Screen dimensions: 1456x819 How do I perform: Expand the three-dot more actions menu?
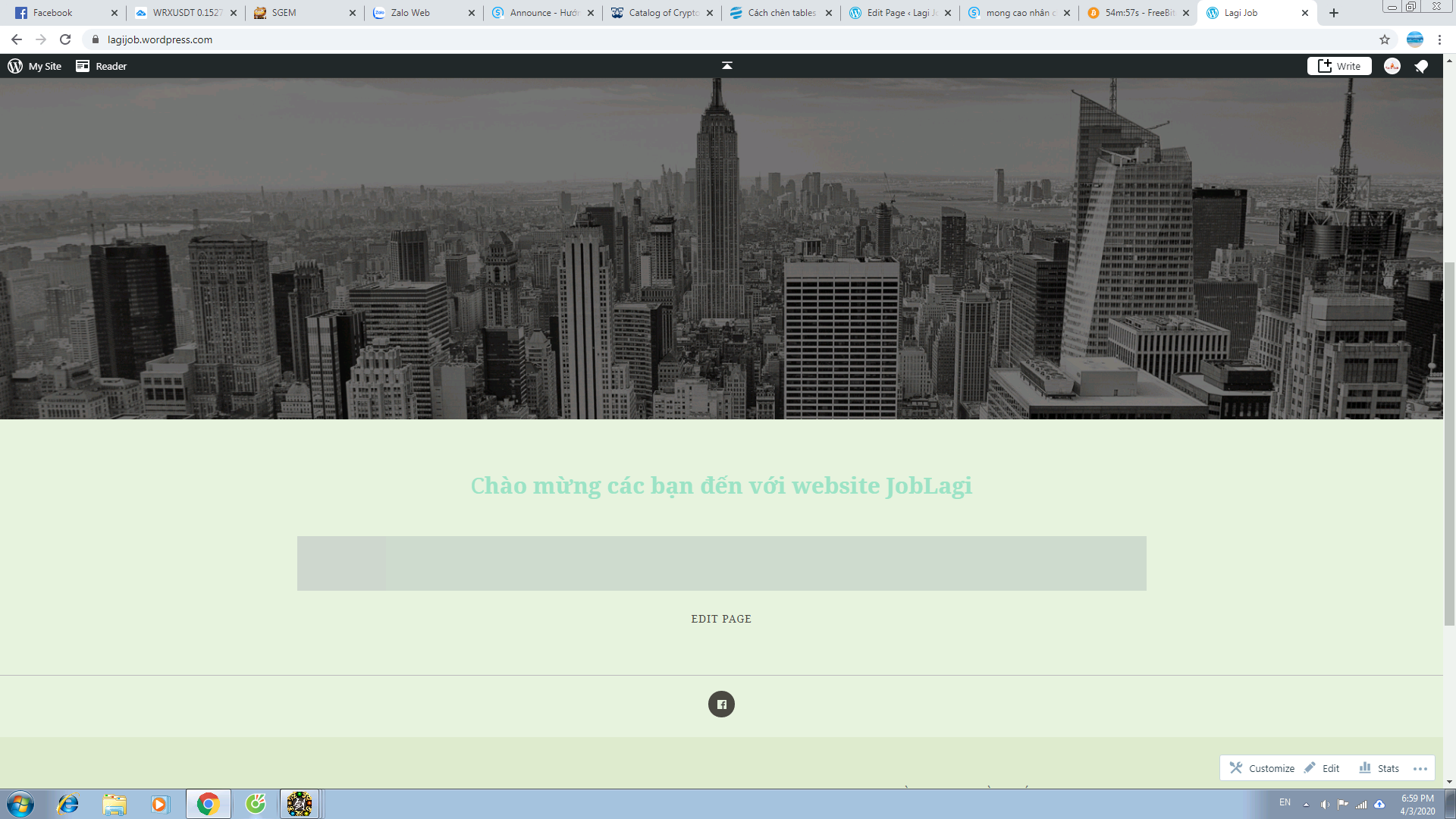click(1420, 768)
